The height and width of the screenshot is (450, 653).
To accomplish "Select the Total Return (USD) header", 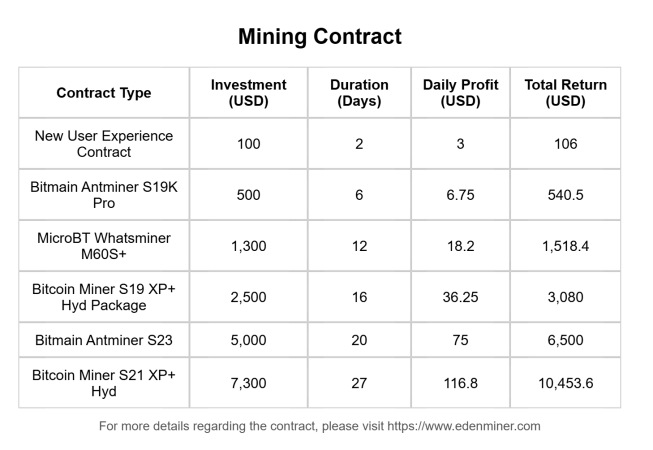I will coord(565,93).
